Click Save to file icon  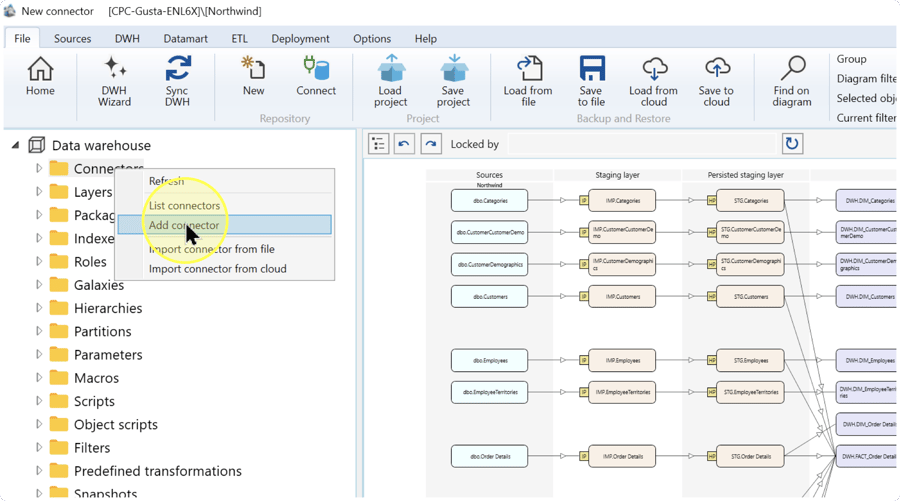[592, 68]
